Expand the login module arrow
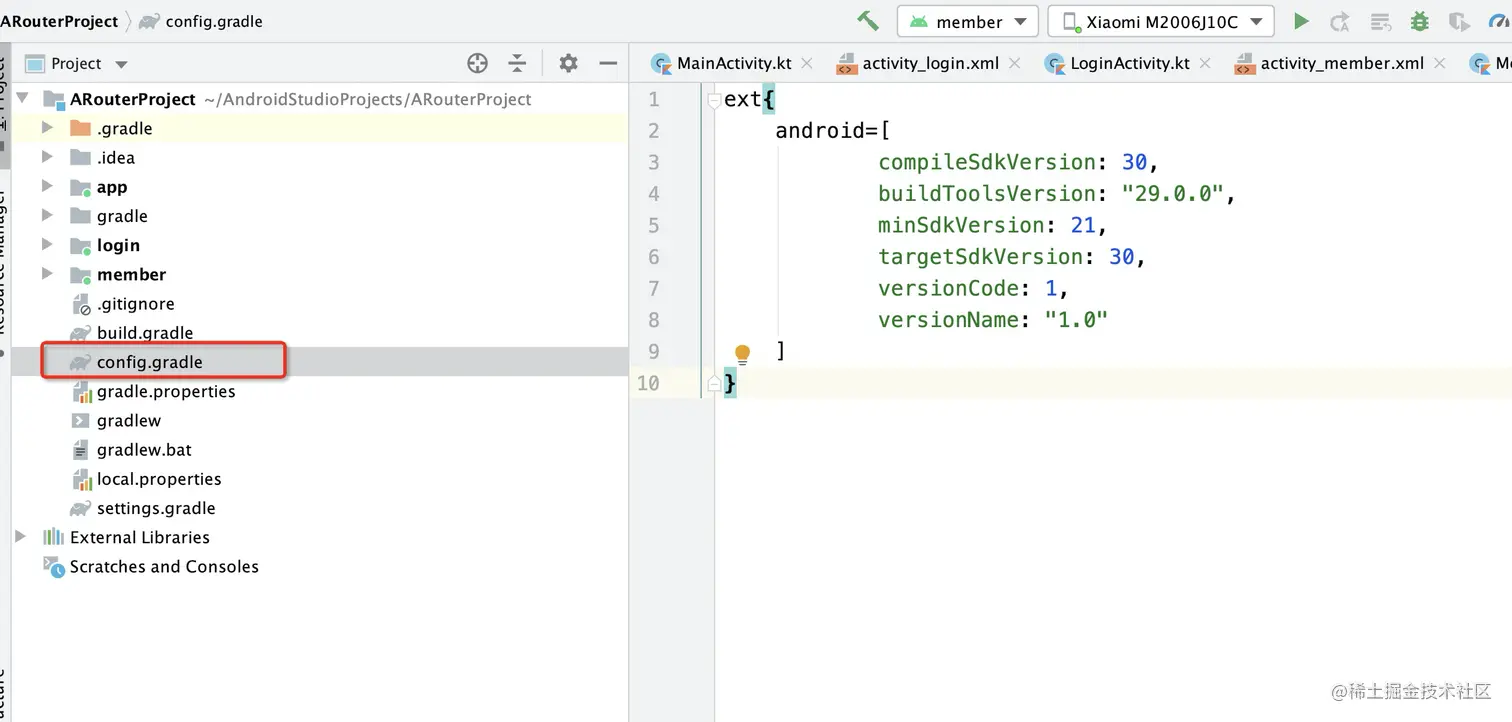1512x722 pixels. (47, 244)
